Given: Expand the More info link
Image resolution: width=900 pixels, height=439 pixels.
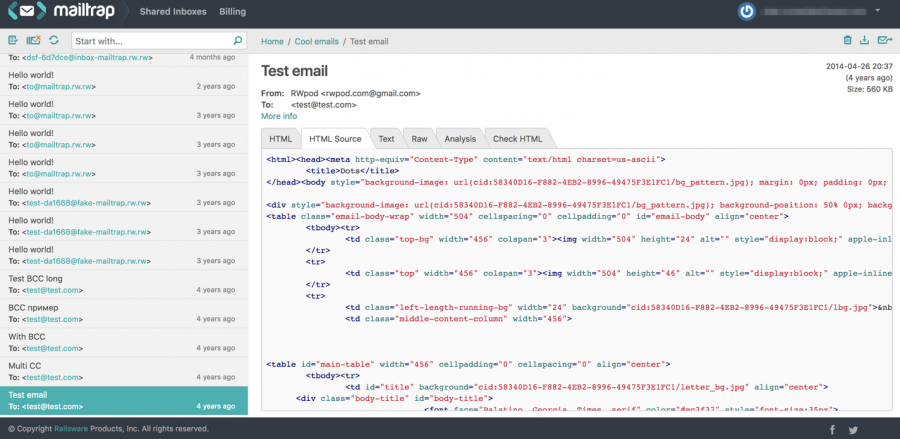Looking at the screenshot, I should click(279, 116).
